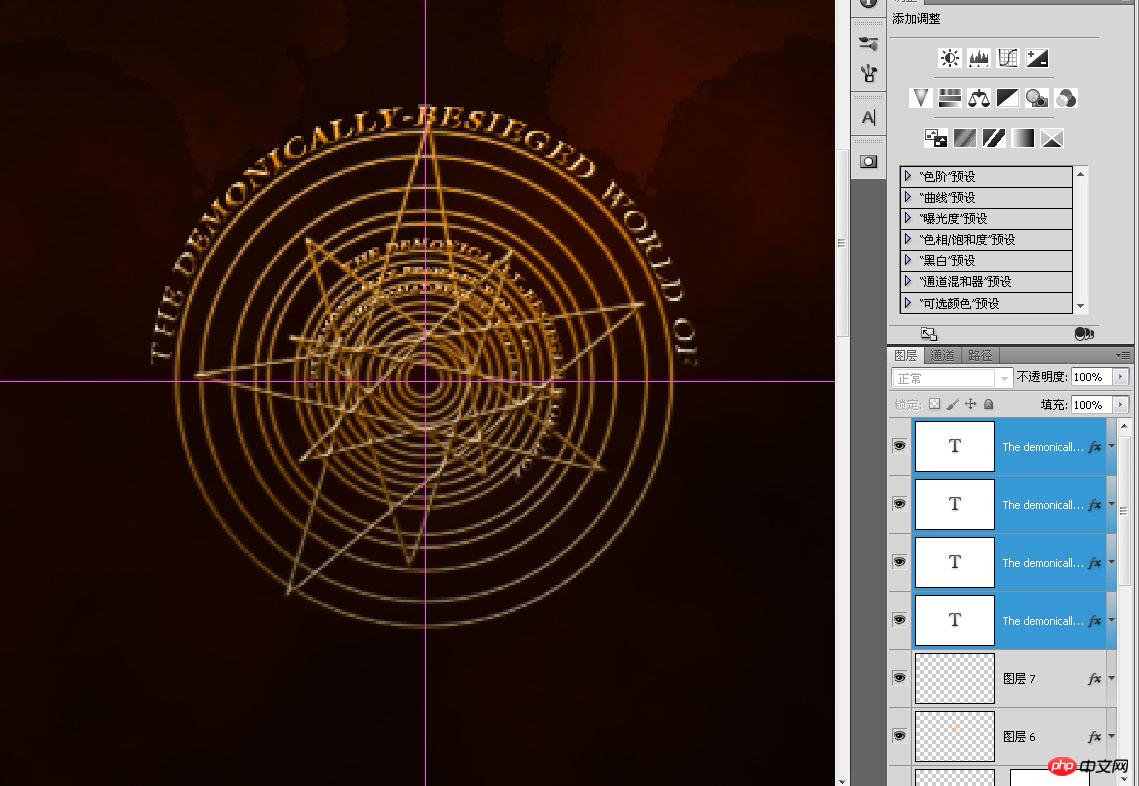This screenshot has width=1139, height=786.
Task: Switch to the 路径 tab
Action: pyautogui.click(x=980, y=355)
